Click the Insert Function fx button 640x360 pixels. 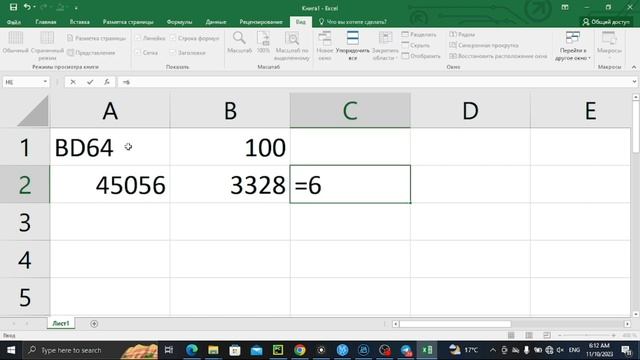click(x=107, y=82)
